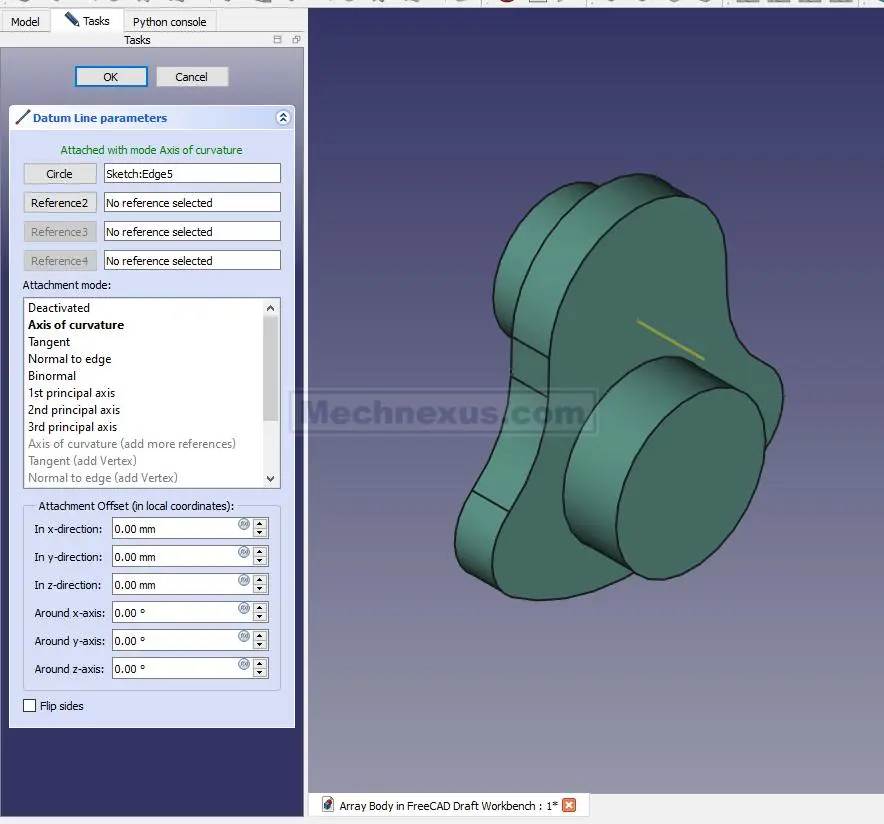884x824 pixels.
Task: Click the Sketch:Edge5 reference field
Action: [192, 174]
